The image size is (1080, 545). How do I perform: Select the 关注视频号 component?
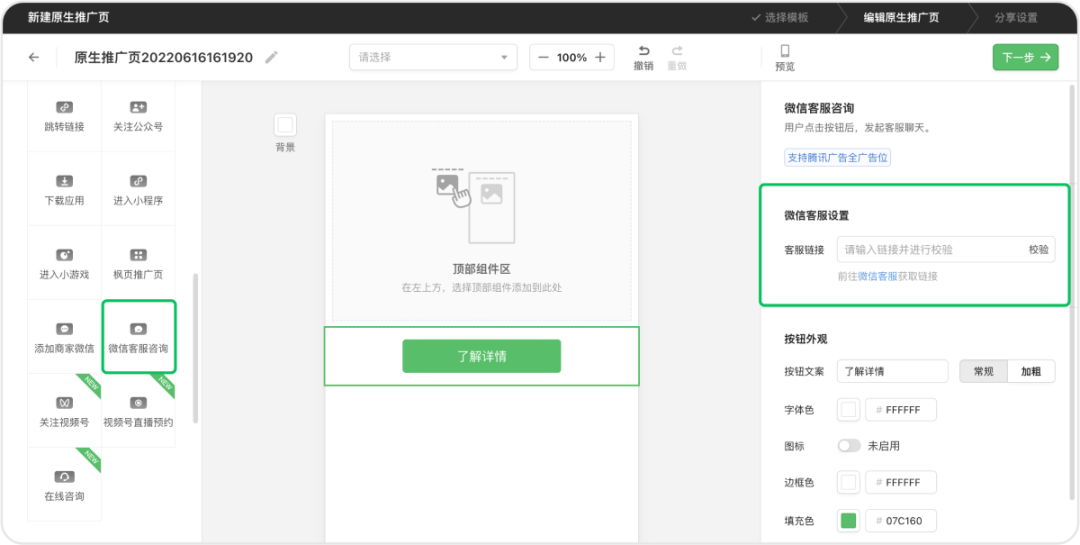click(x=64, y=411)
